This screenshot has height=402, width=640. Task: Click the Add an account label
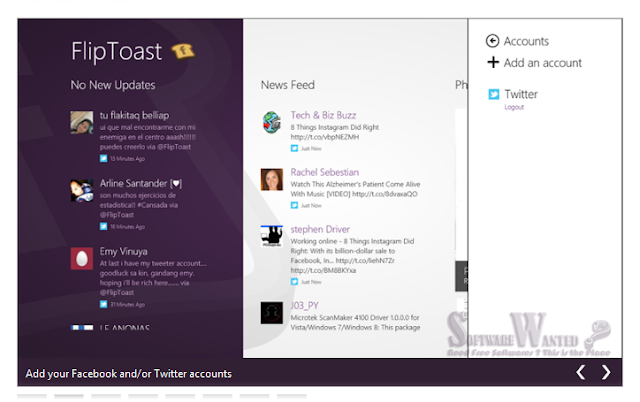[x=542, y=63]
